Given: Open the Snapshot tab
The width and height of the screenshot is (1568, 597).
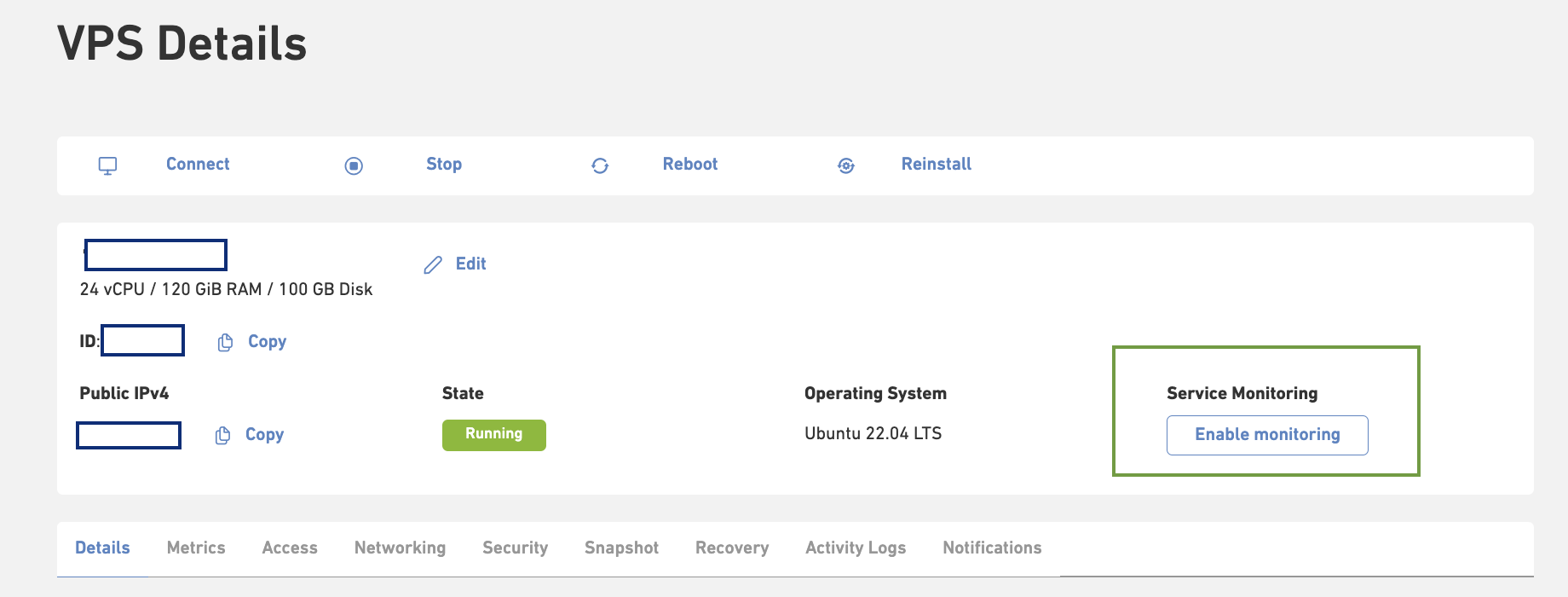Looking at the screenshot, I should pos(621,548).
